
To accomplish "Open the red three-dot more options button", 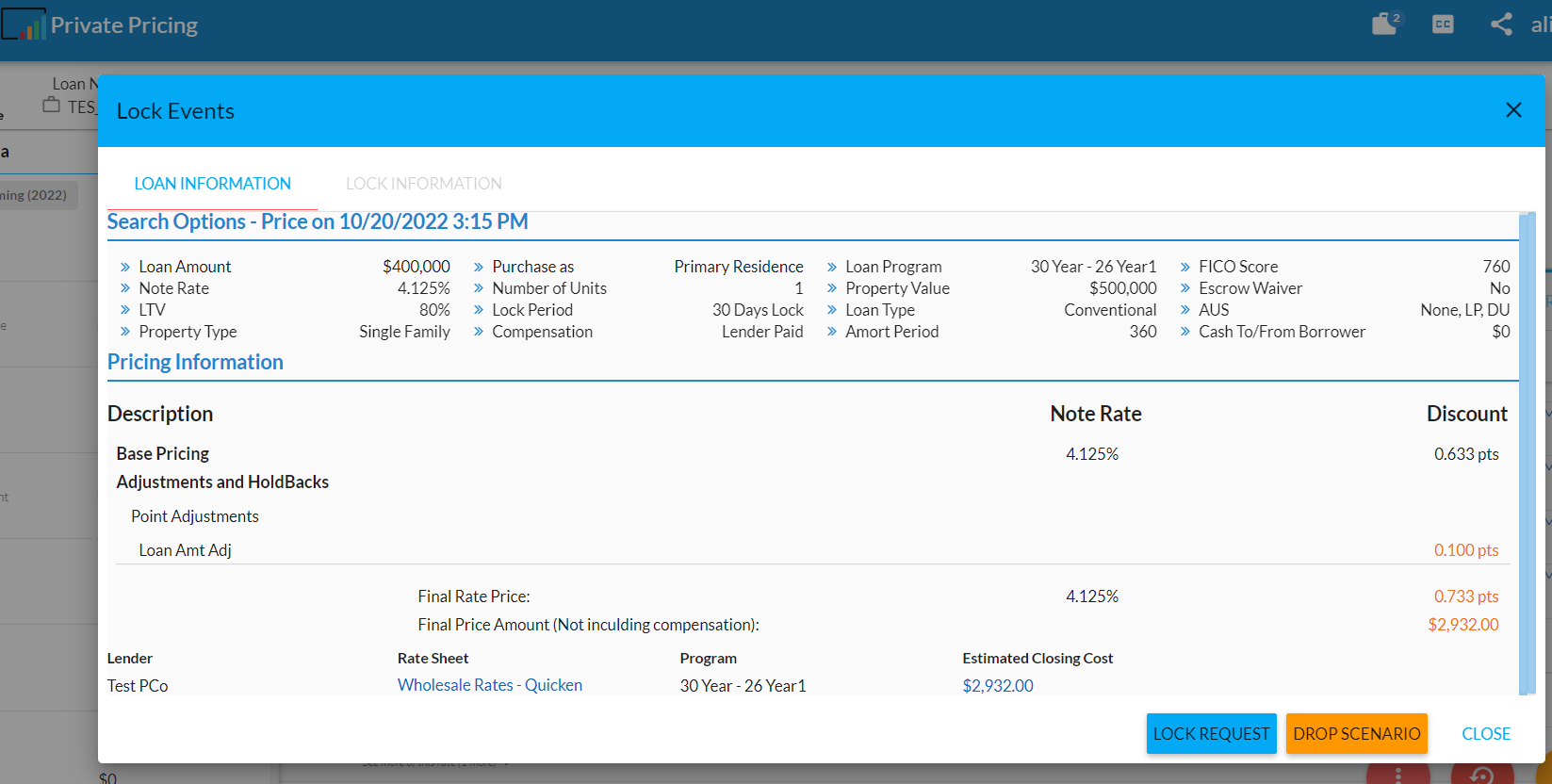I will (x=1398, y=775).
